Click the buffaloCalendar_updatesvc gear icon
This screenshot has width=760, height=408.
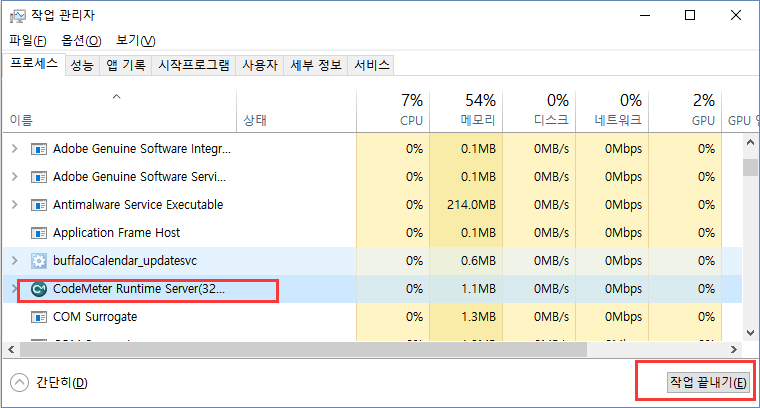point(39,261)
